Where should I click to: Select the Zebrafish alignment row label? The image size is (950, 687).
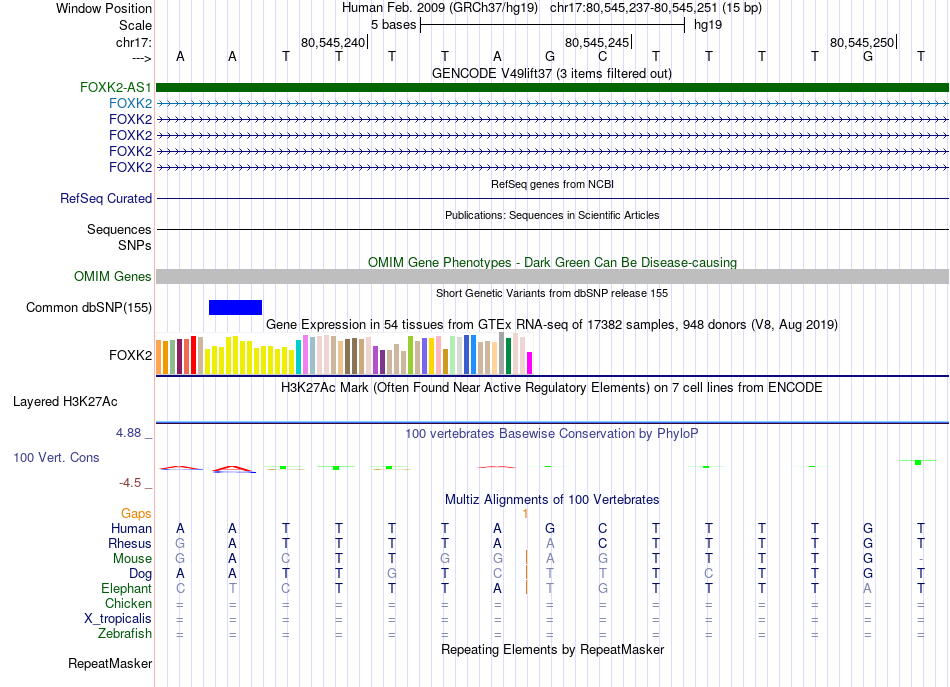pyautogui.click(x=125, y=633)
